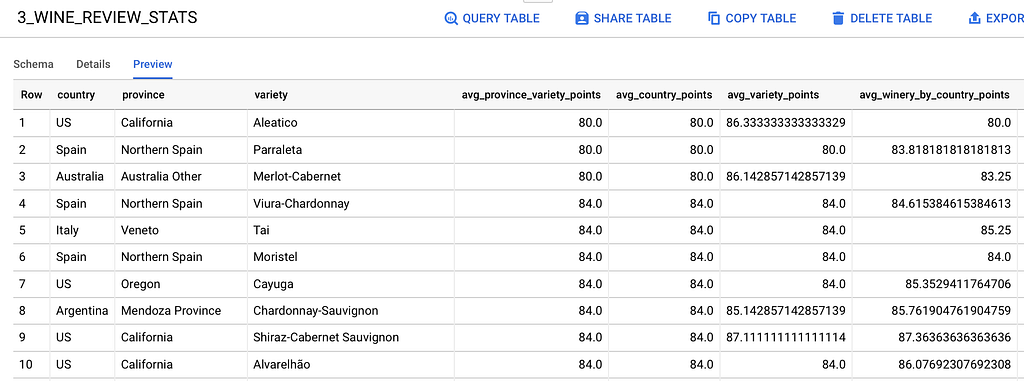The width and height of the screenshot is (1024, 381).
Task: Click row number 5
Action: [x=22, y=230]
